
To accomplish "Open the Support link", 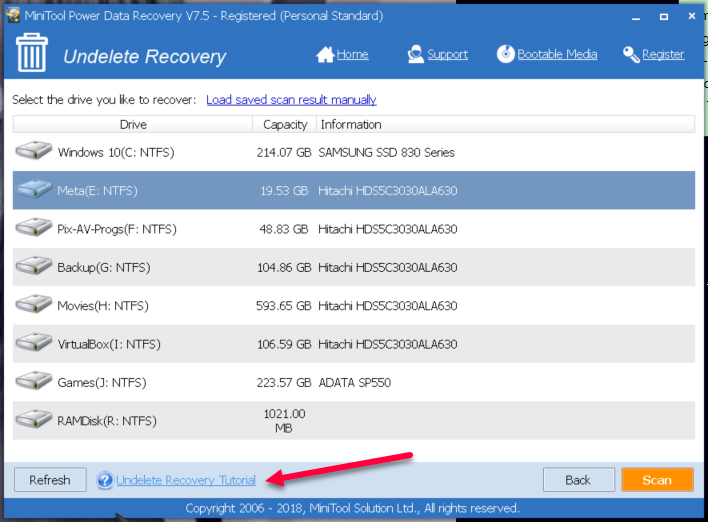I will click(447, 55).
